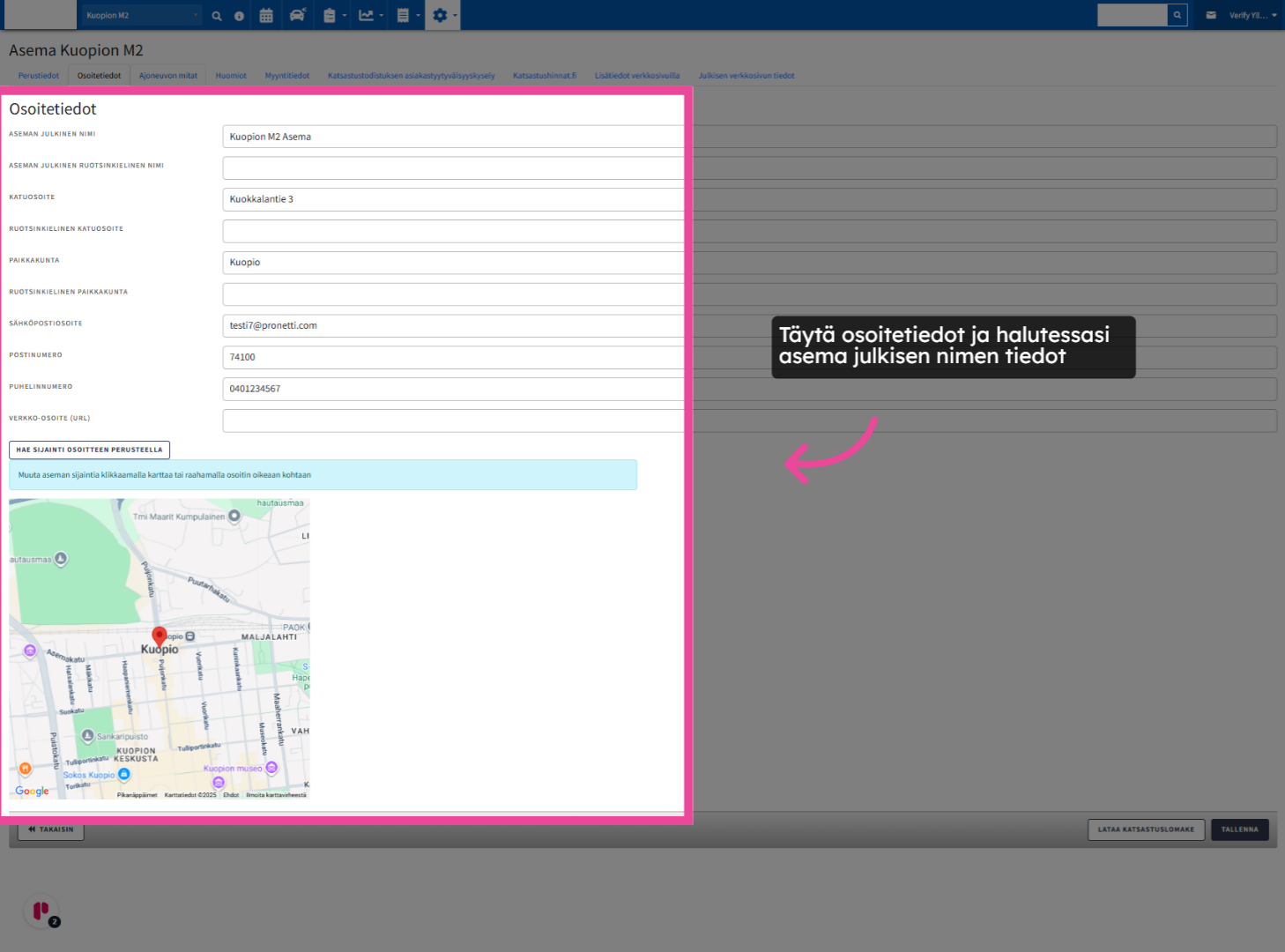1285x952 pixels.
Task: Open the clipboard menu in top toolbar
Action: (333, 15)
